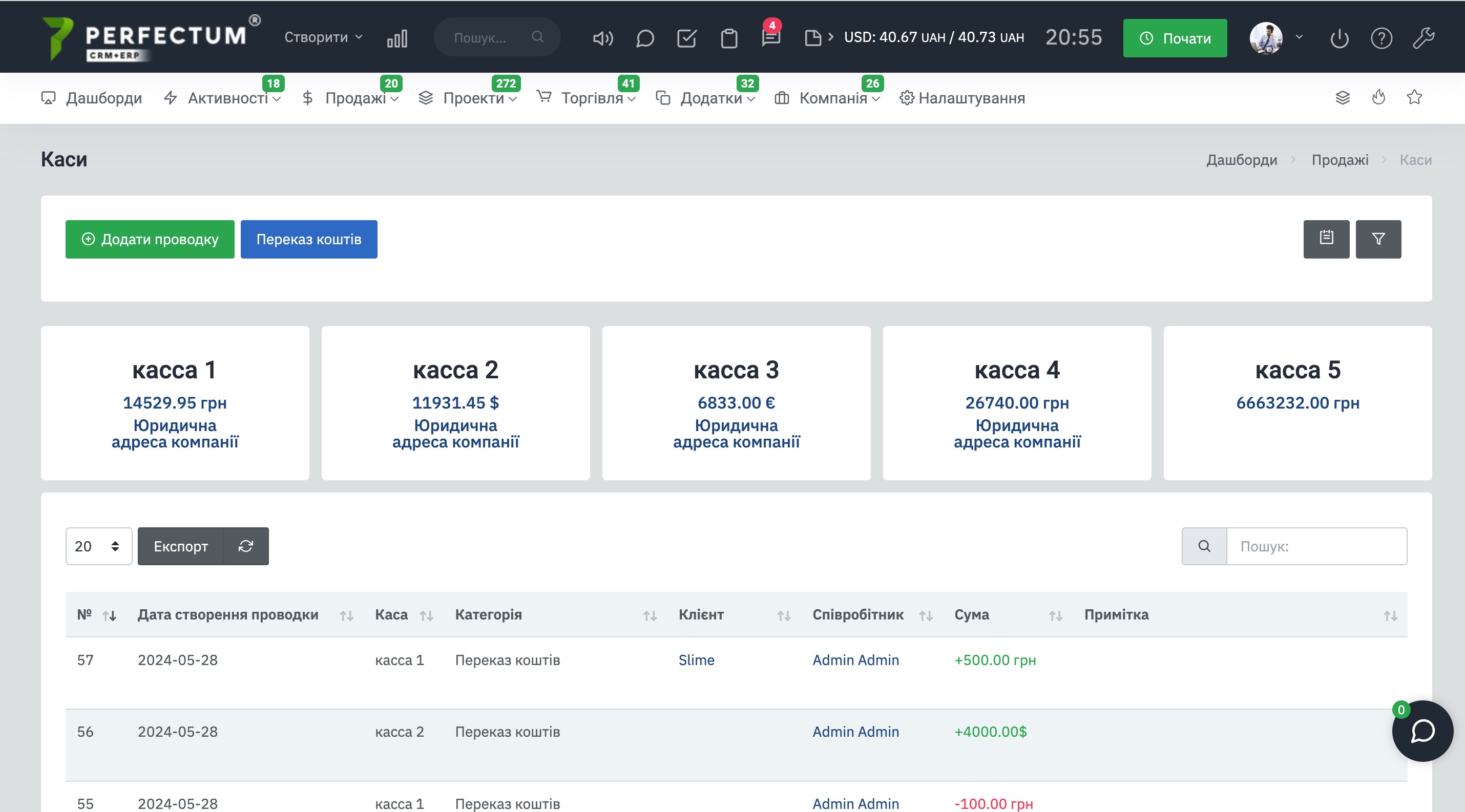This screenshot has height=812, width=1465.
Task: Sort table by № column
Action: click(x=96, y=615)
